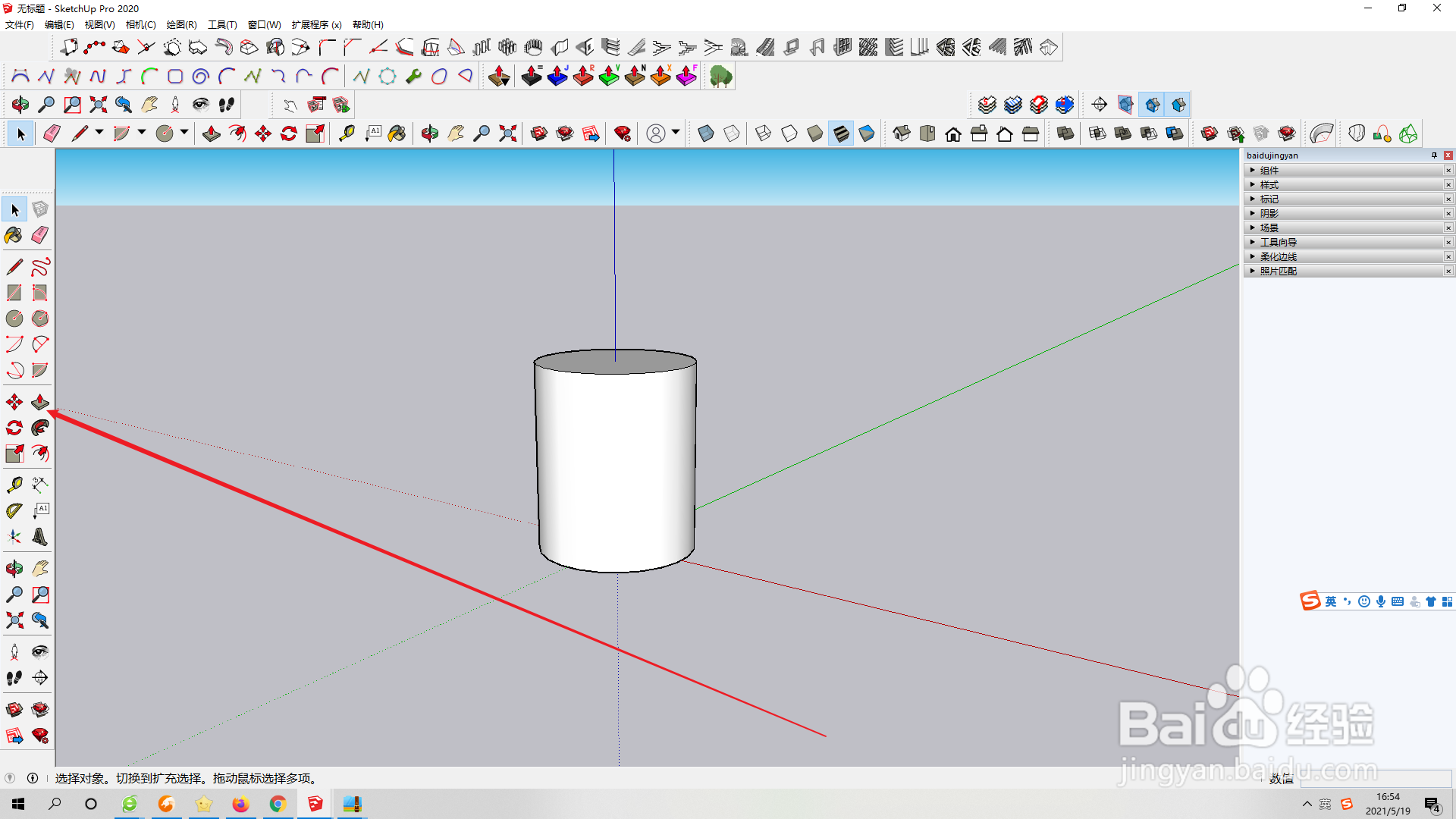Expand the 柔化边线 panel
The image size is (1456, 819).
(1278, 257)
